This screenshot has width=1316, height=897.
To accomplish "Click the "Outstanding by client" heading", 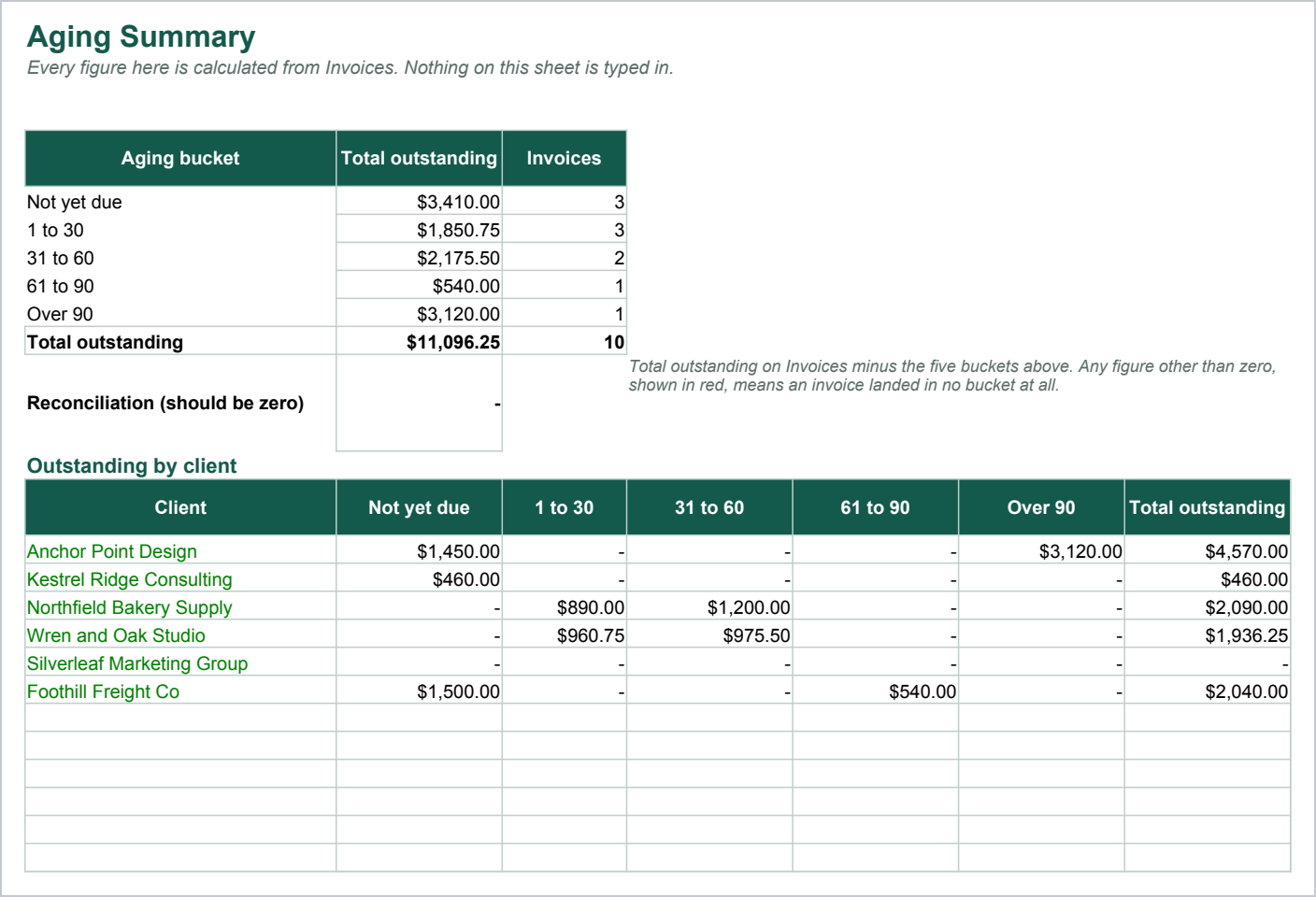I will [132, 465].
